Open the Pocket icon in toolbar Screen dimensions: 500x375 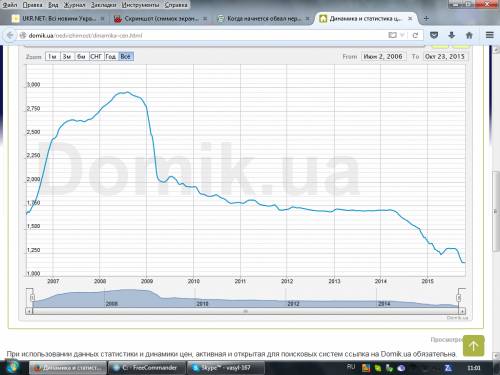coord(434,35)
